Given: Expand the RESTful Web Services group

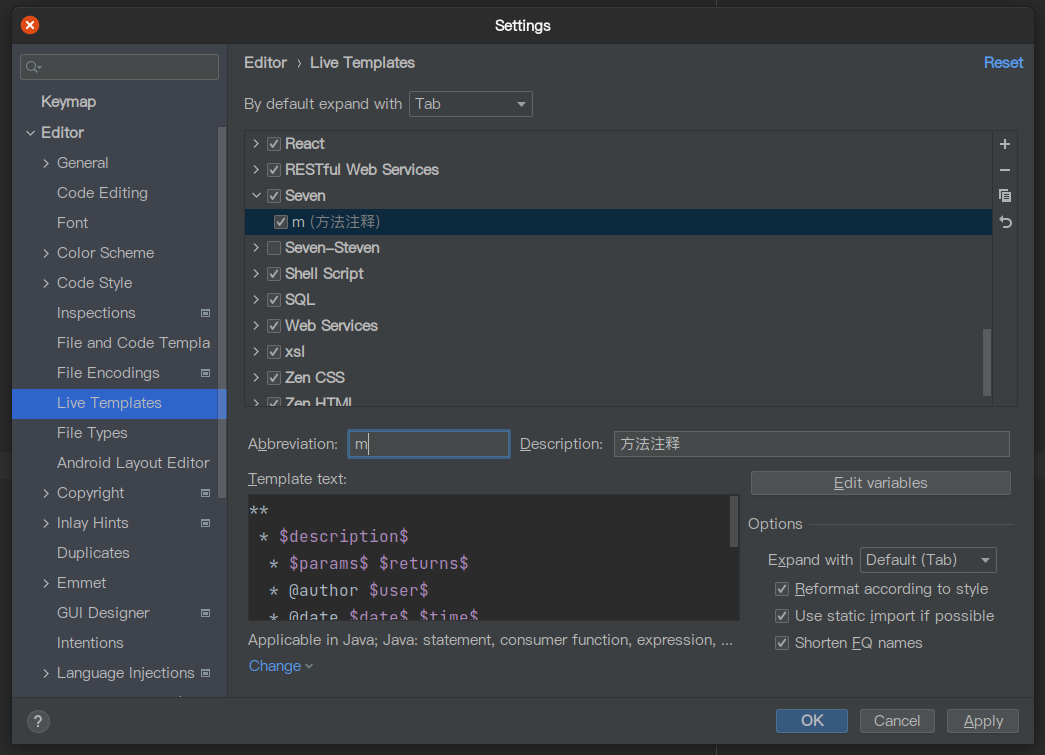Looking at the screenshot, I should [x=256, y=169].
